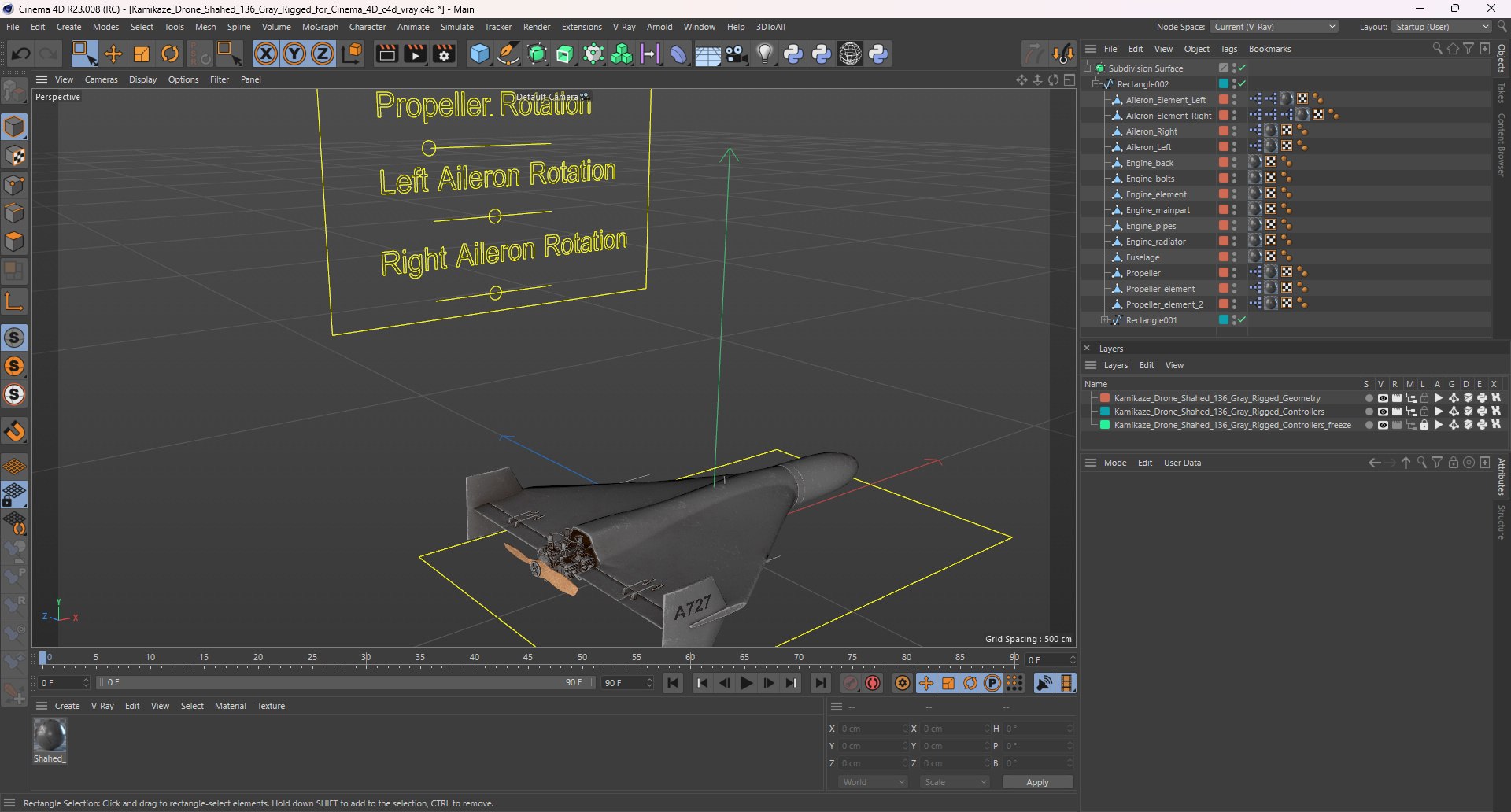This screenshot has height=812, width=1511.
Task: Click the Shahed_ material thumbnail
Action: (50, 736)
